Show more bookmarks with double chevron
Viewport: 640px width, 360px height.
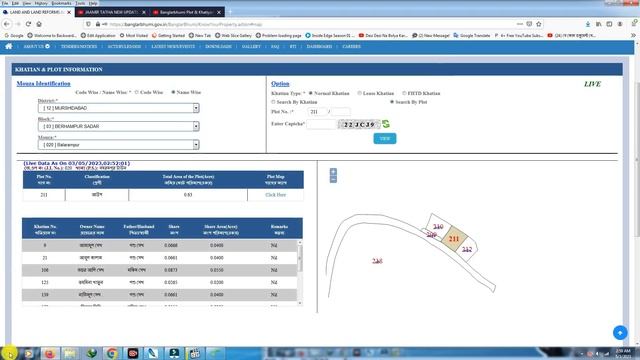point(633,36)
